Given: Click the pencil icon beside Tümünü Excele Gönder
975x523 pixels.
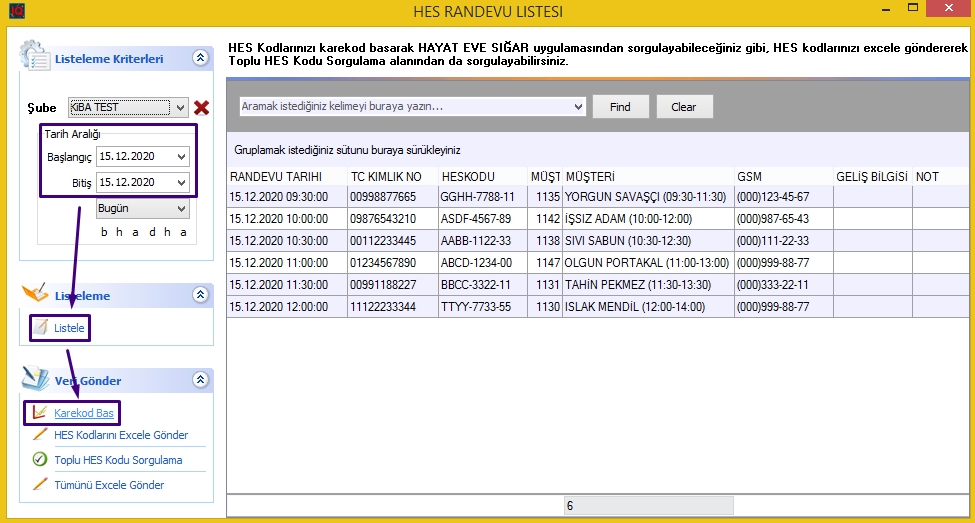Looking at the screenshot, I should click(x=40, y=485).
